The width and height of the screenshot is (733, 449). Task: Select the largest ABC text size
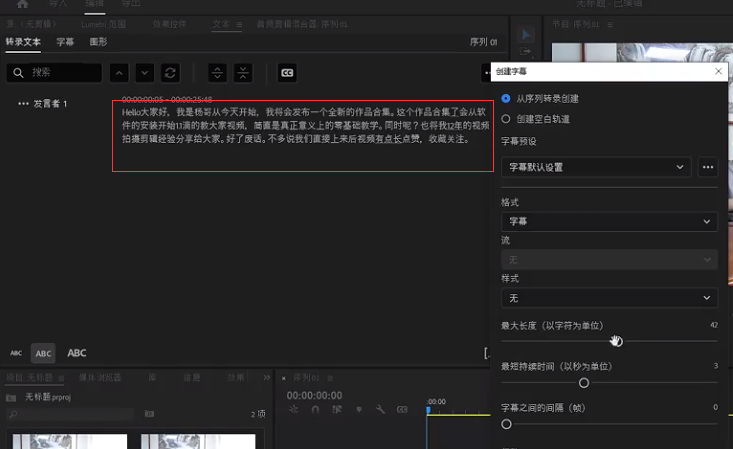pos(77,353)
